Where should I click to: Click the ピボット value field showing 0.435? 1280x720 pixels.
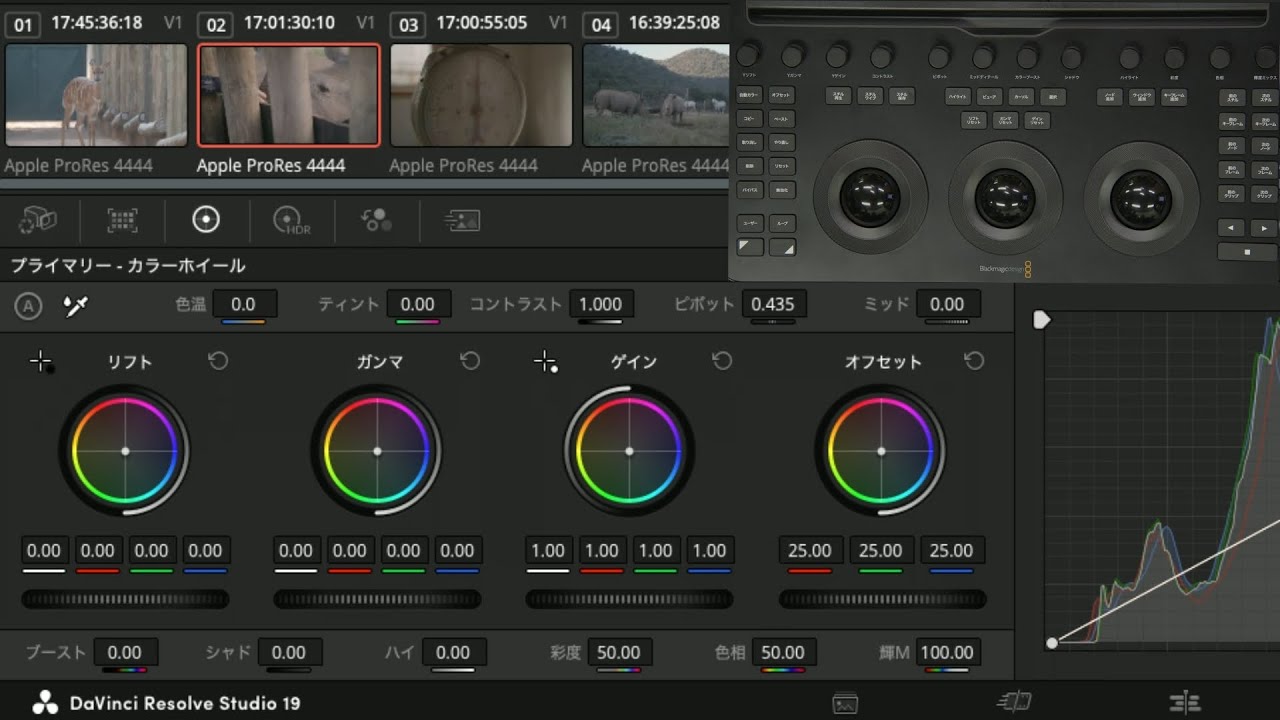pos(775,304)
